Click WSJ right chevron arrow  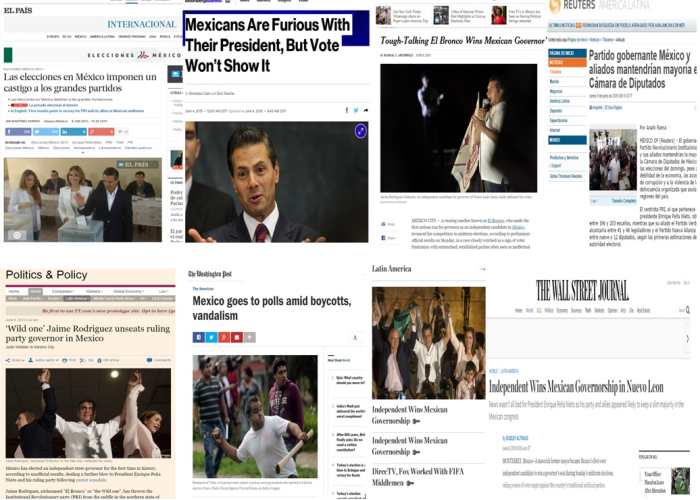(688, 339)
